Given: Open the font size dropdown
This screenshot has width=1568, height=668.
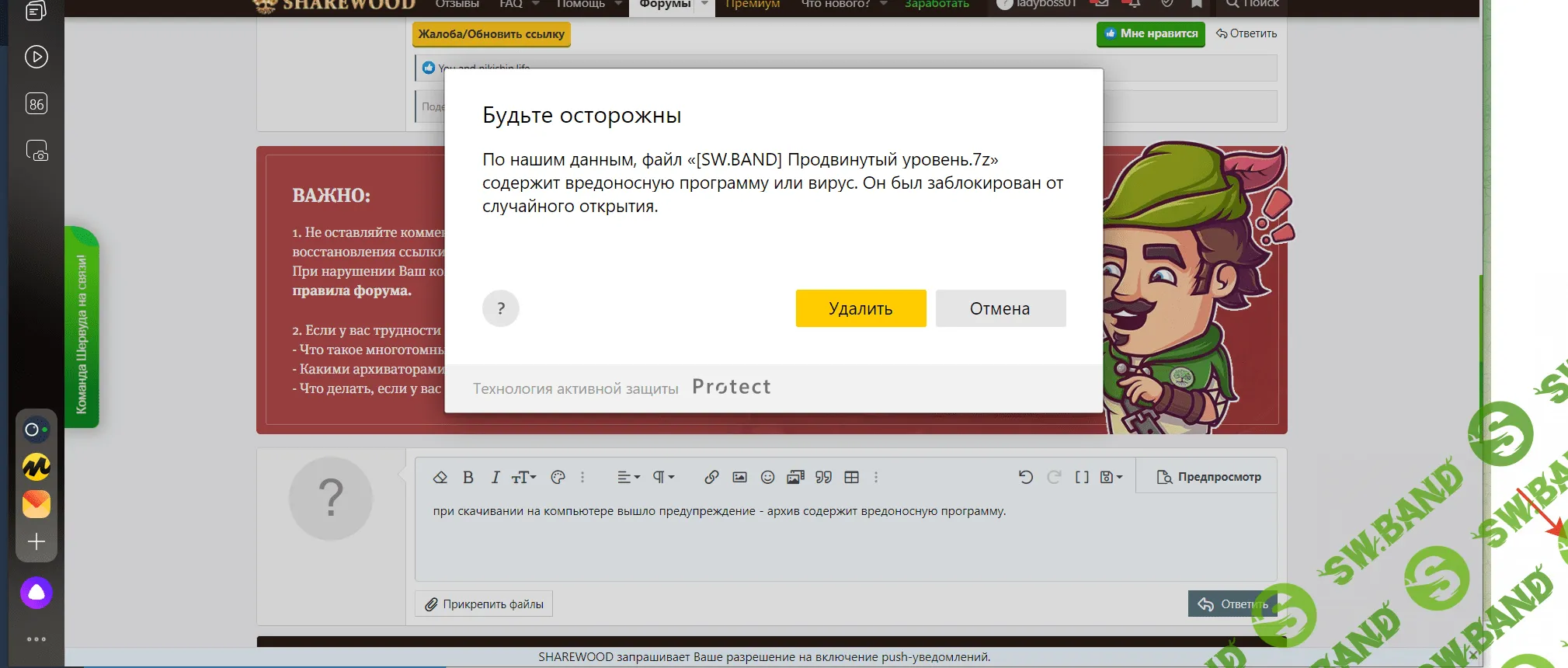Looking at the screenshot, I should point(523,478).
